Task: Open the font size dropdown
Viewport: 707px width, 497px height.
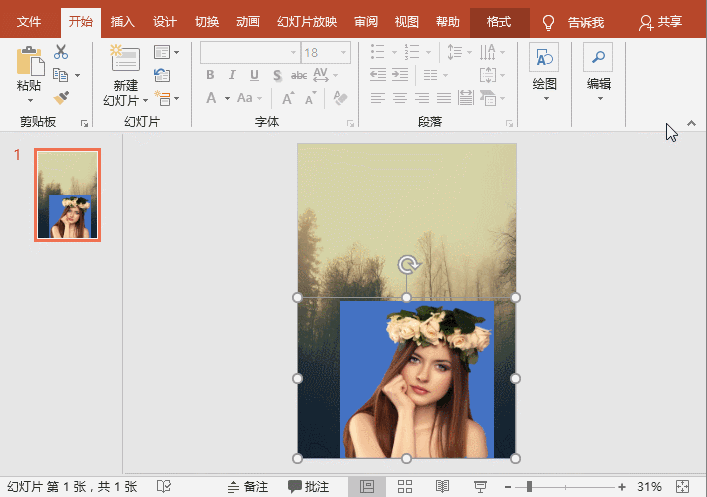Action: click(344, 52)
